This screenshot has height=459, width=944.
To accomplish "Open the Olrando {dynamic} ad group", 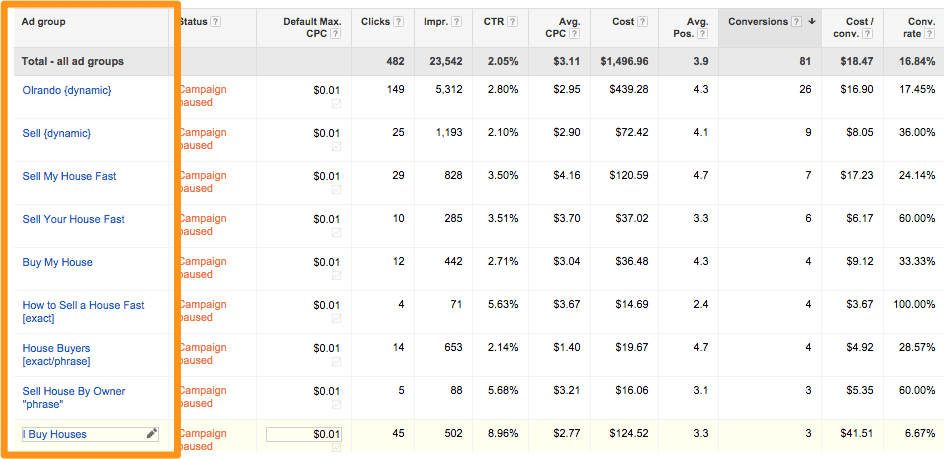I will 67,90.
